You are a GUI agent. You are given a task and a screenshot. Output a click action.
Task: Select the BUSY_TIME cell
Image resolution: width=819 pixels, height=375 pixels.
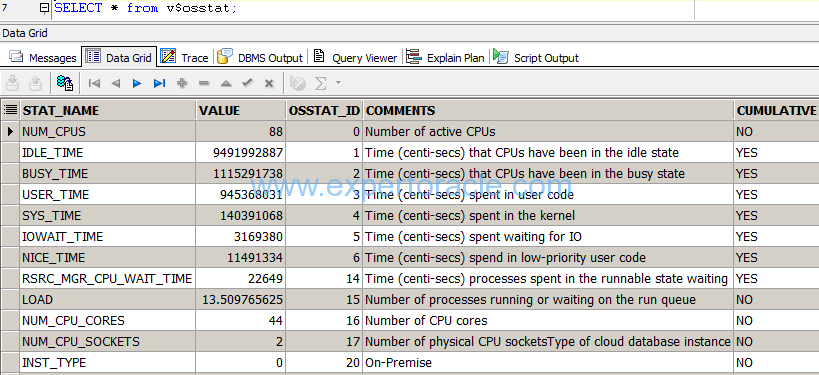pos(108,173)
